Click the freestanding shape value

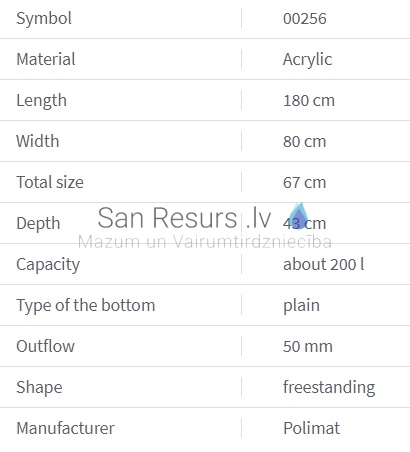coord(329,388)
